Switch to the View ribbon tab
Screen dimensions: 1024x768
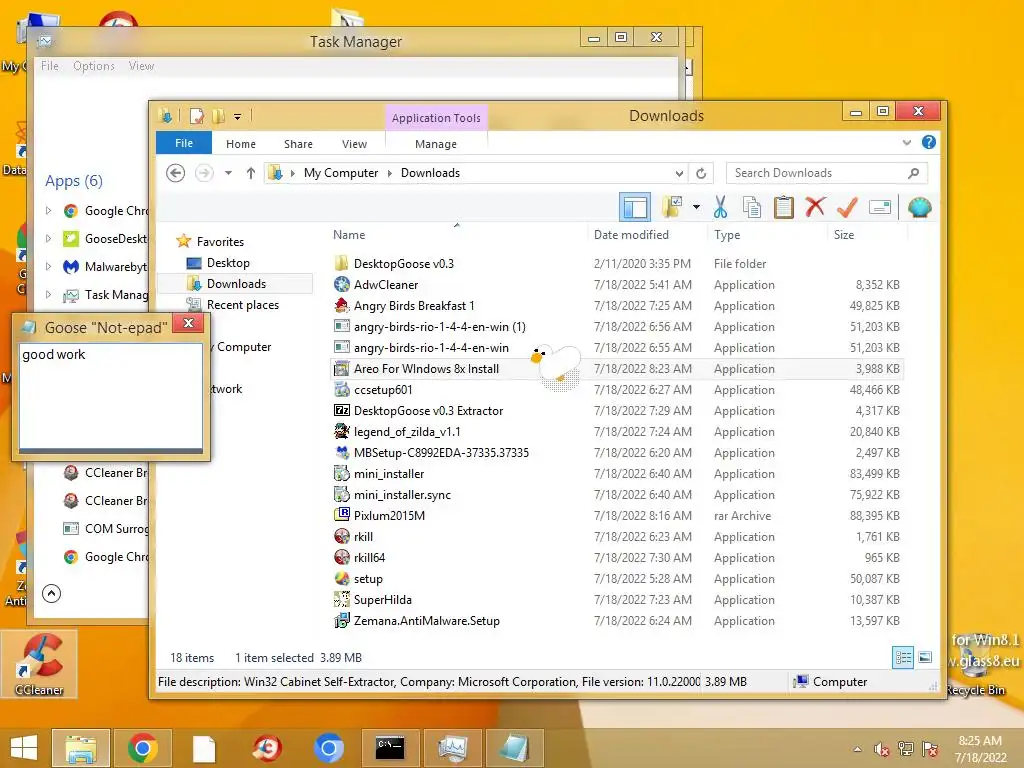pyautogui.click(x=355, y=144)
